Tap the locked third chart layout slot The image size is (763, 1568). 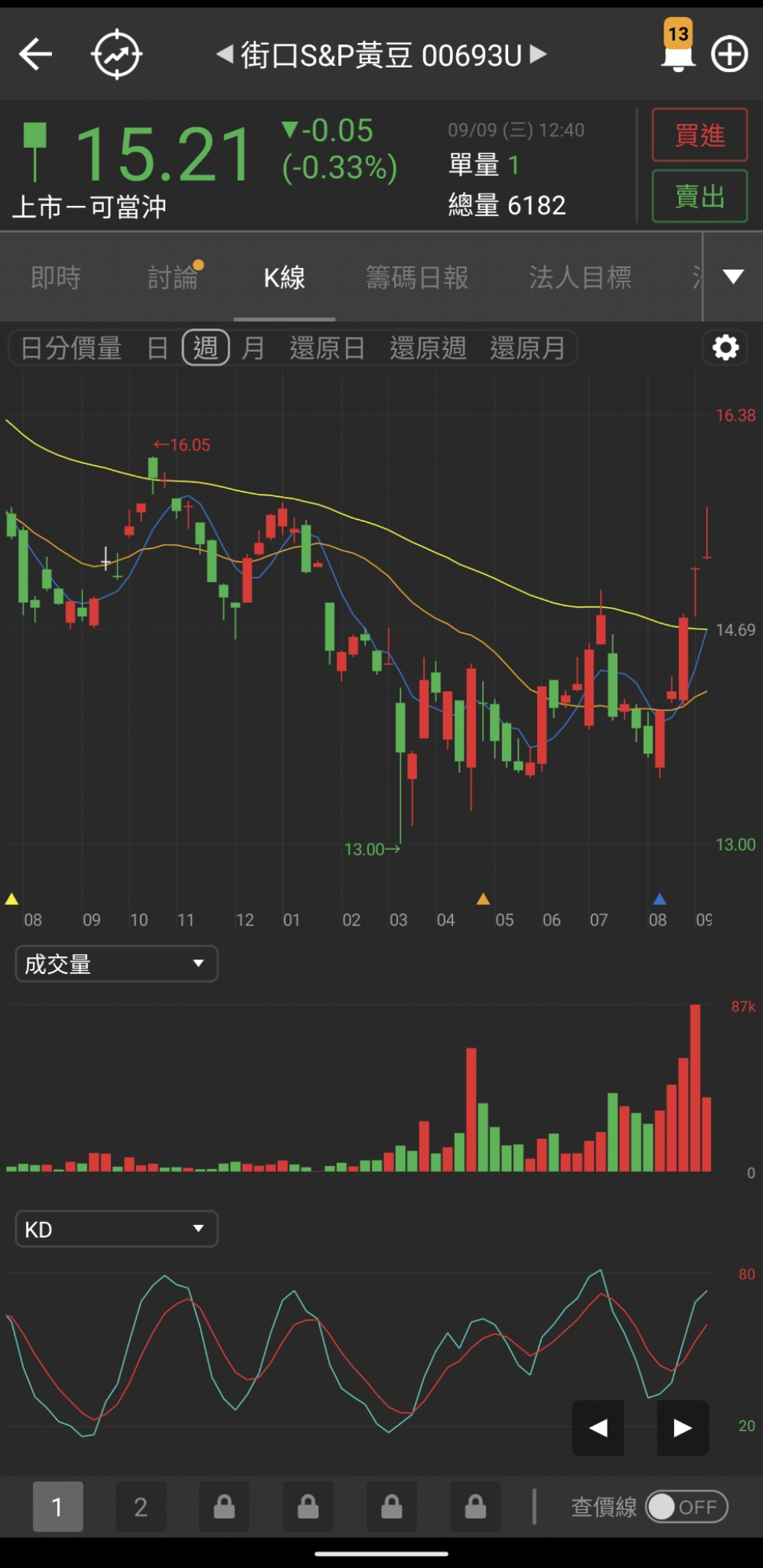[224, 1507]
